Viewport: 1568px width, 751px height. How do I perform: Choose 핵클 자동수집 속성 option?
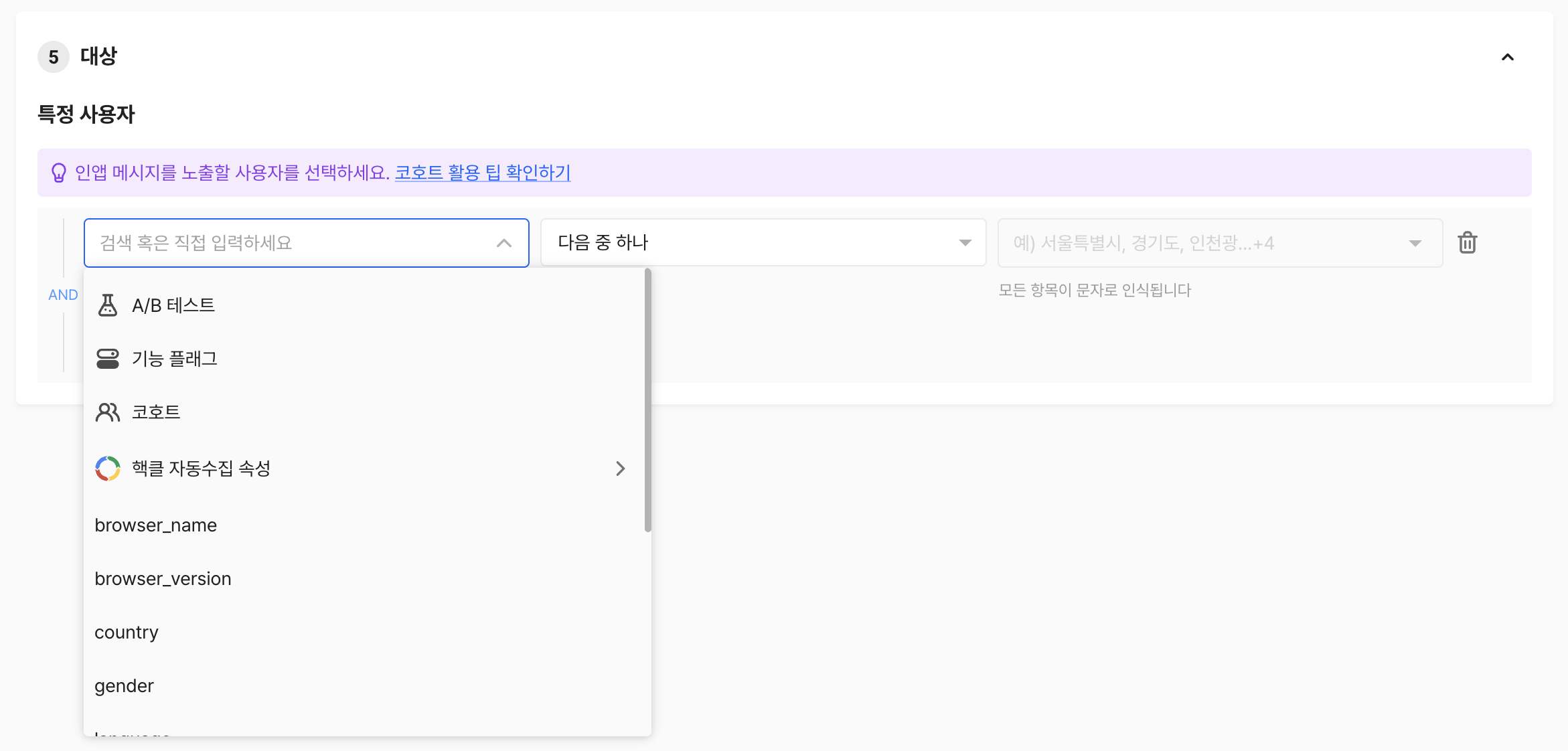(364, 469)
